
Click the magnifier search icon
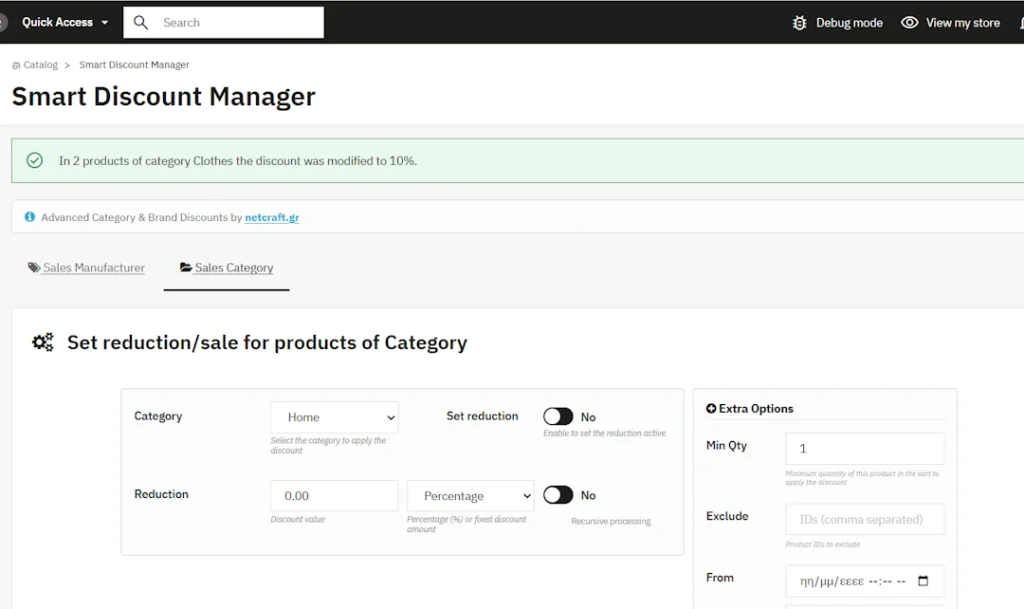pyautogui.click(x=140, y=23)
